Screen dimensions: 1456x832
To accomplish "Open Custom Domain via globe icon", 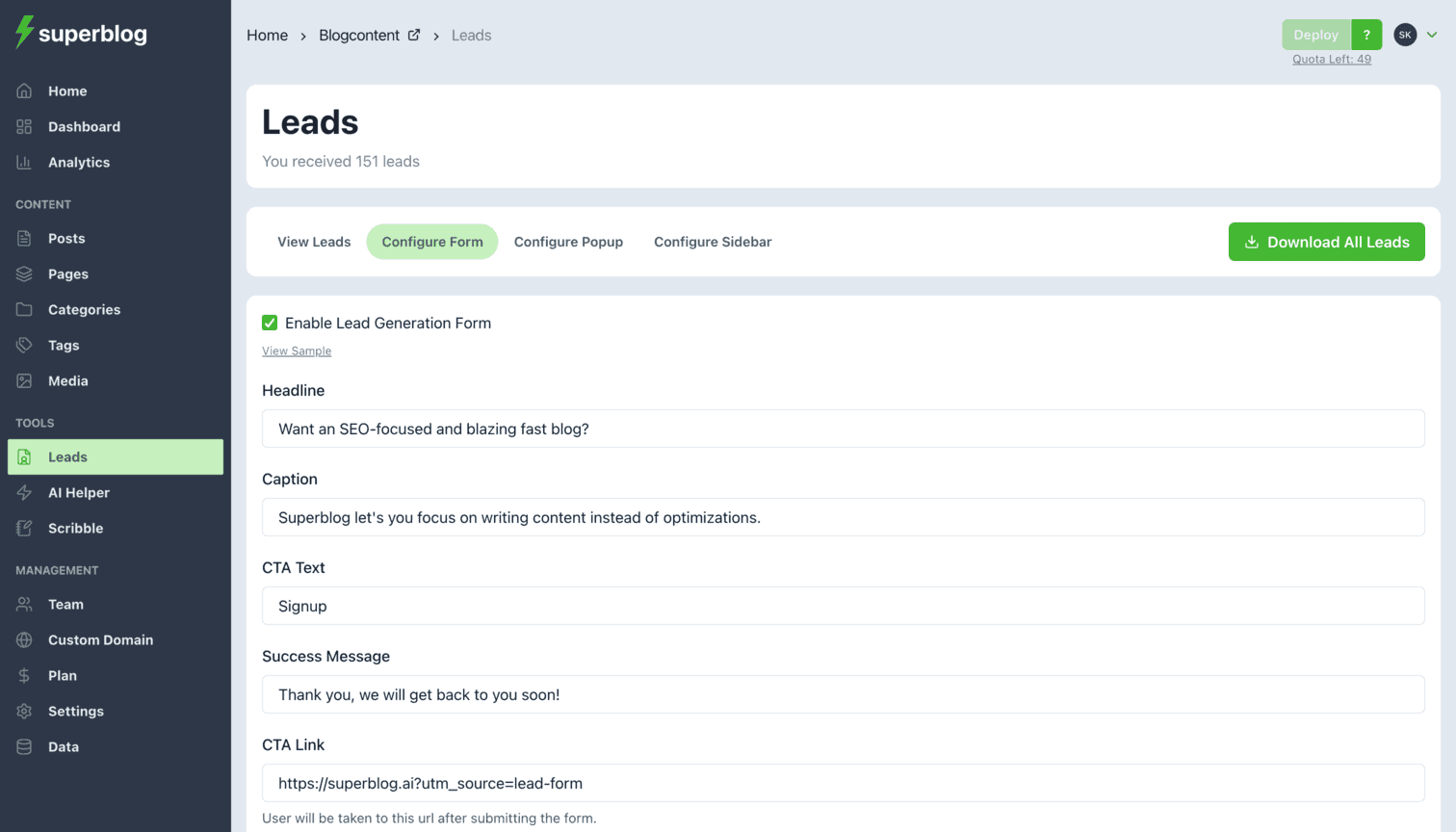I will point(24,640).
